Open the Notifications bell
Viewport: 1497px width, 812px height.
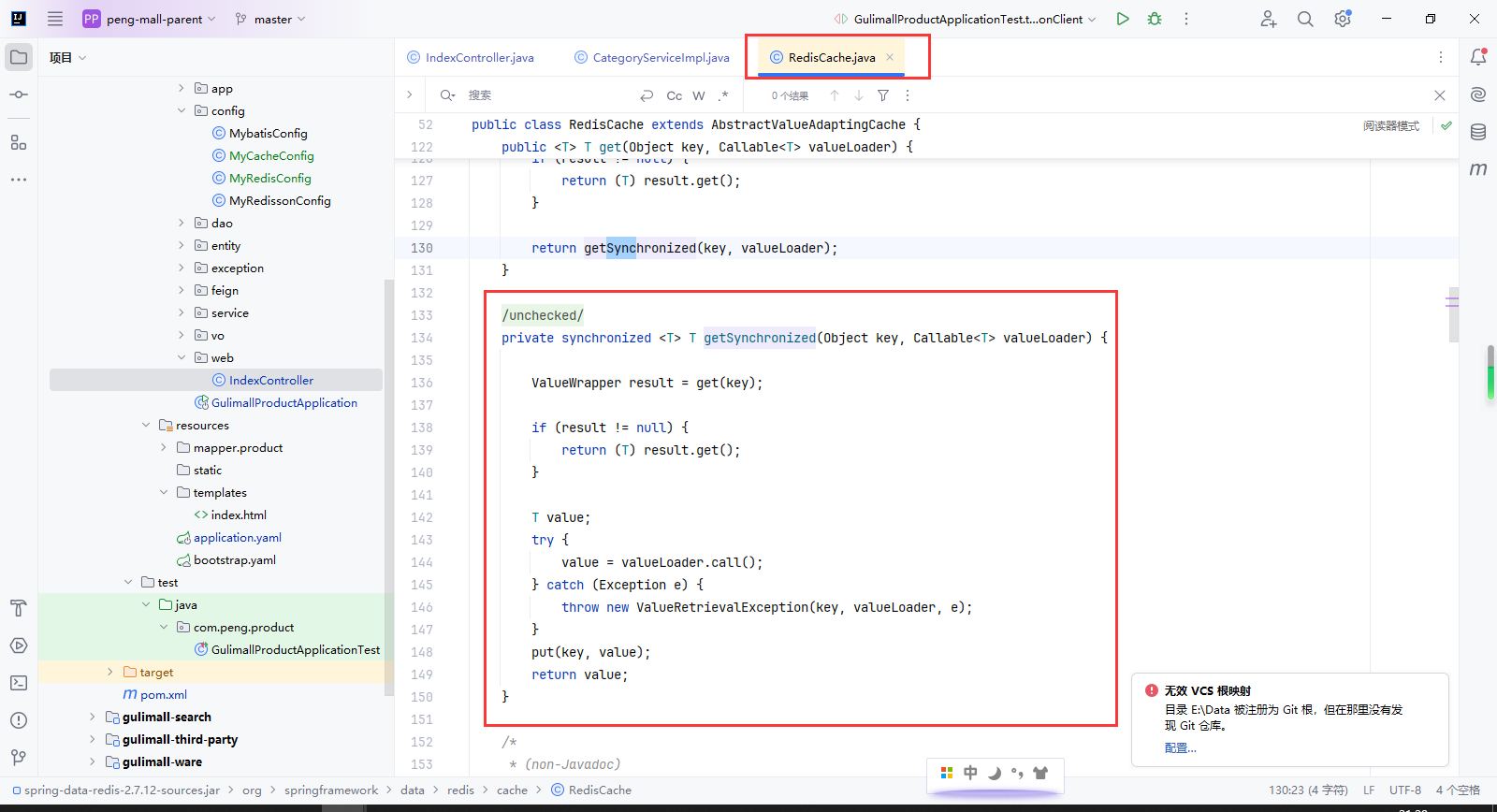pos(1478,57)
